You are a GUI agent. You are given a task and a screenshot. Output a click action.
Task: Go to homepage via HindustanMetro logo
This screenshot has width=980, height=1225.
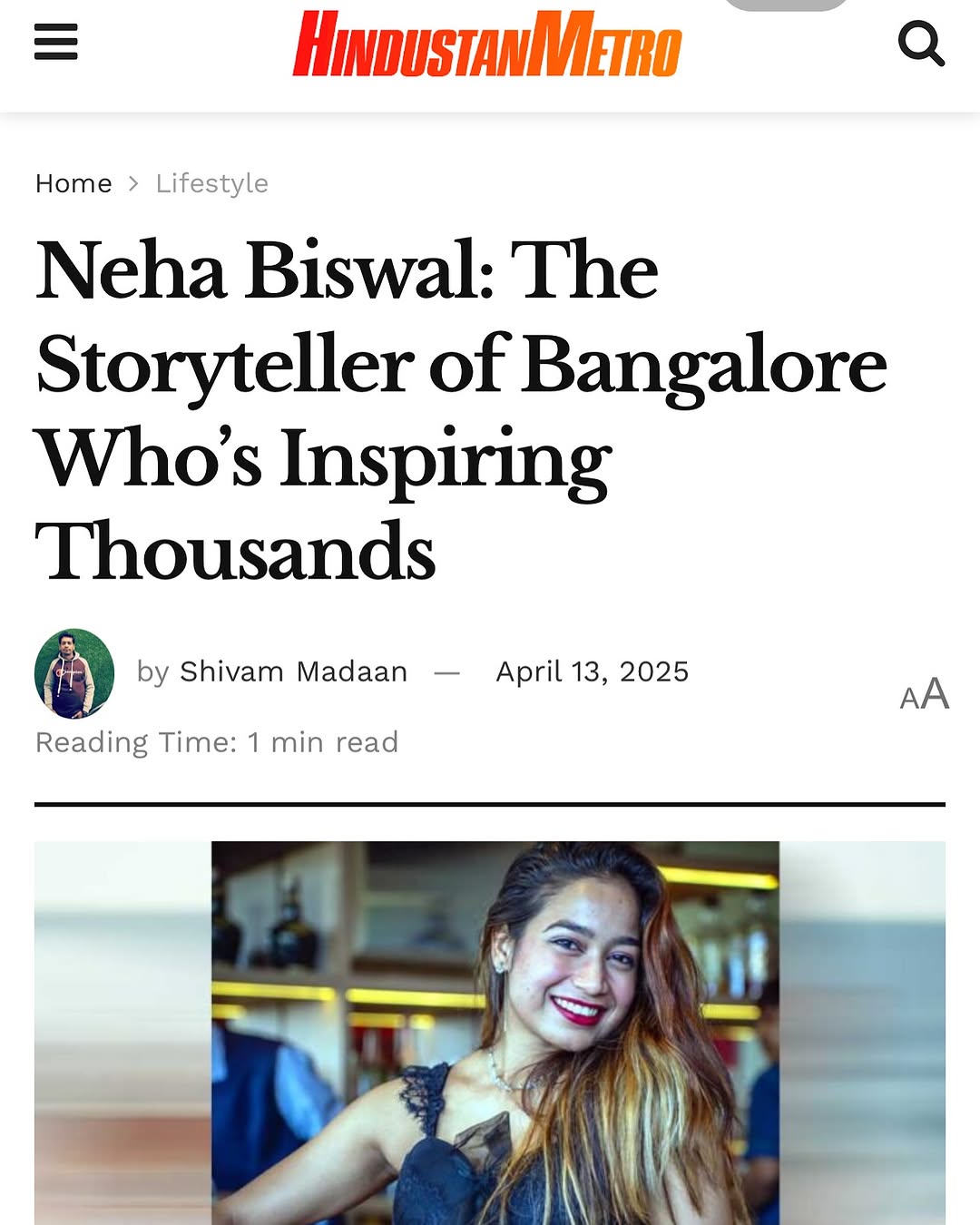(x=487, y=44)
